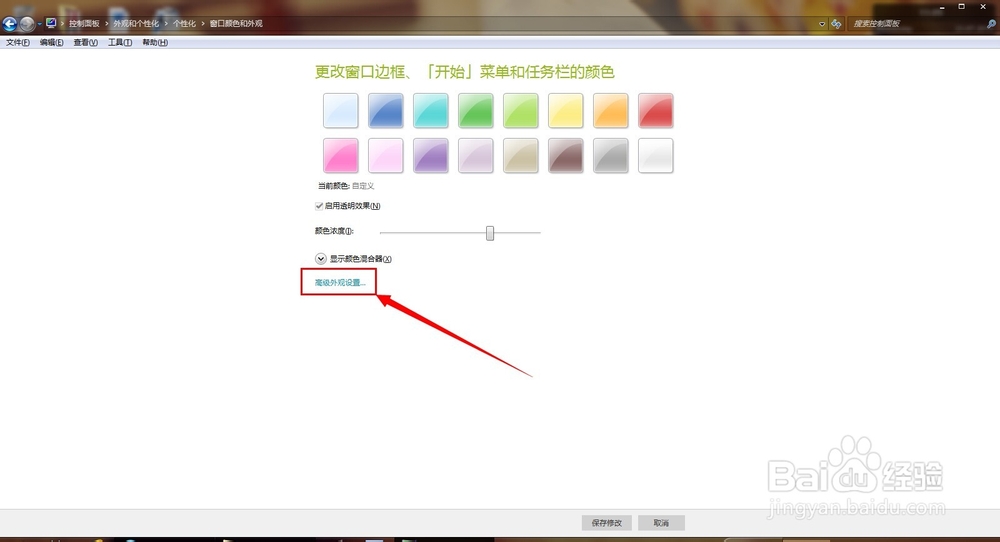Open the 文件(F) menu
Image resolution: width=1000 pixels, height=542 pixels.
click(17, 43)
